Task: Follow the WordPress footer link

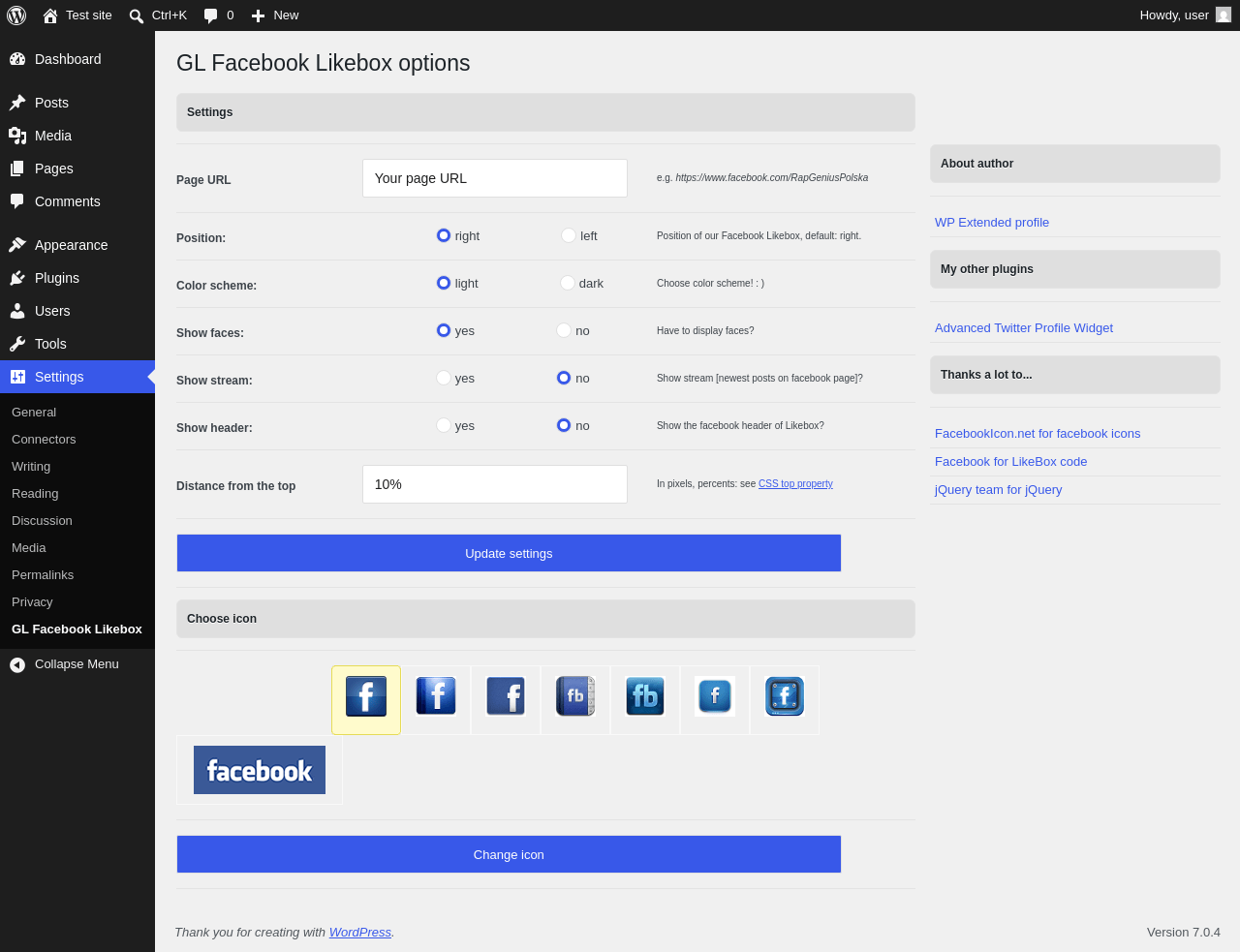Action: click(360, 933)
